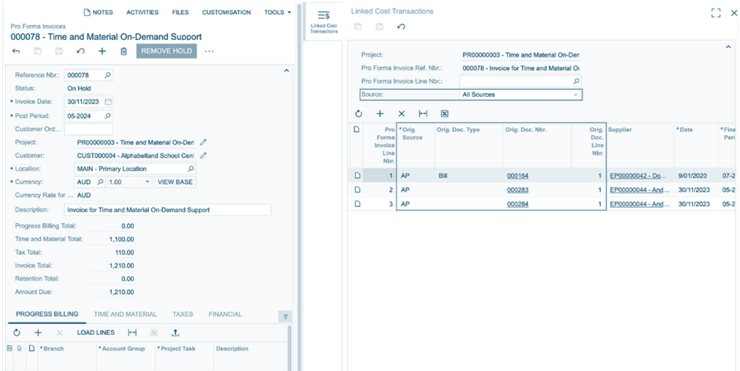
Task: Expand the tab section with double chevron
Action: 285,316
